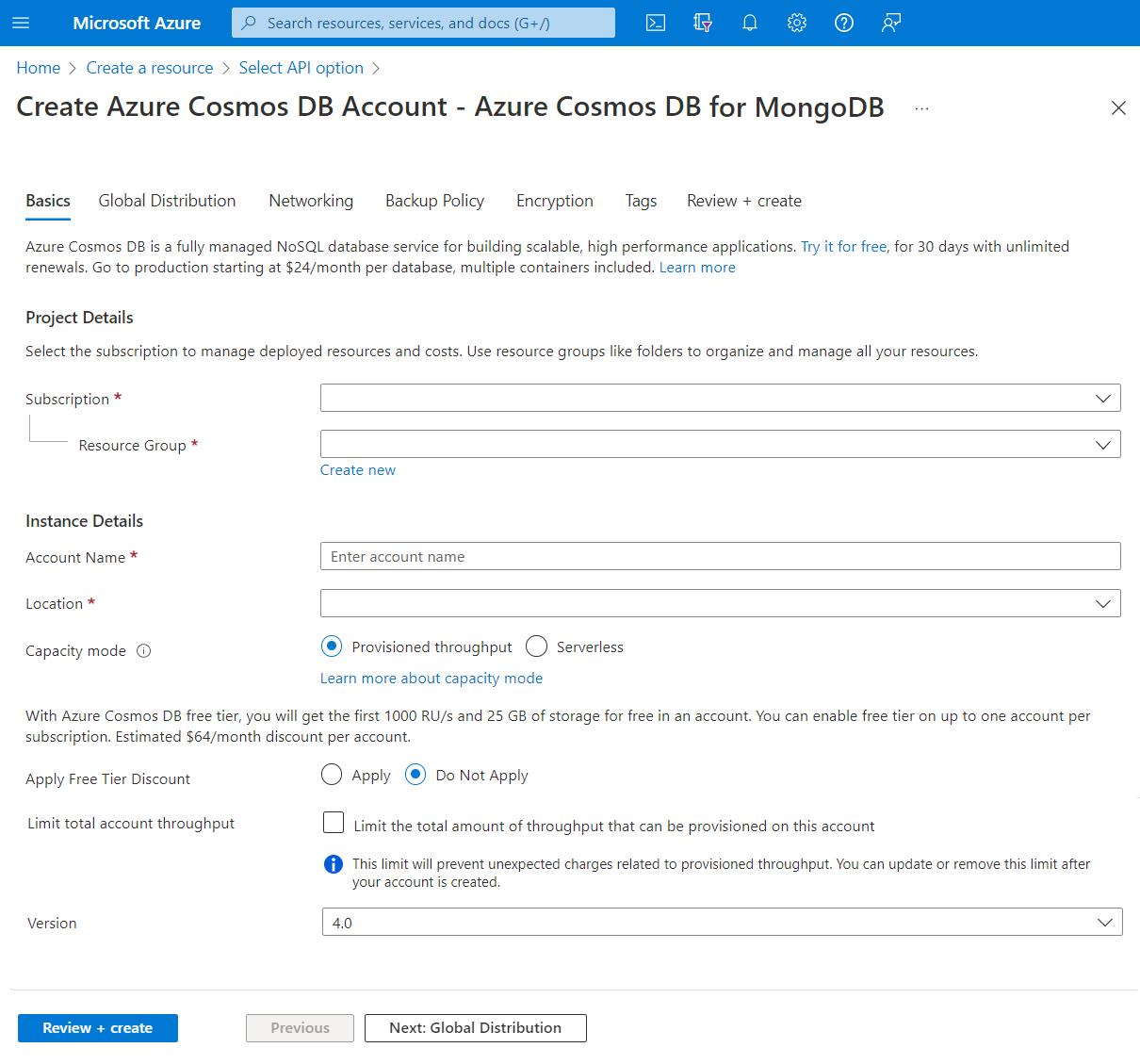
Task: Switch to the Networking tab
Action: (311, 201)
